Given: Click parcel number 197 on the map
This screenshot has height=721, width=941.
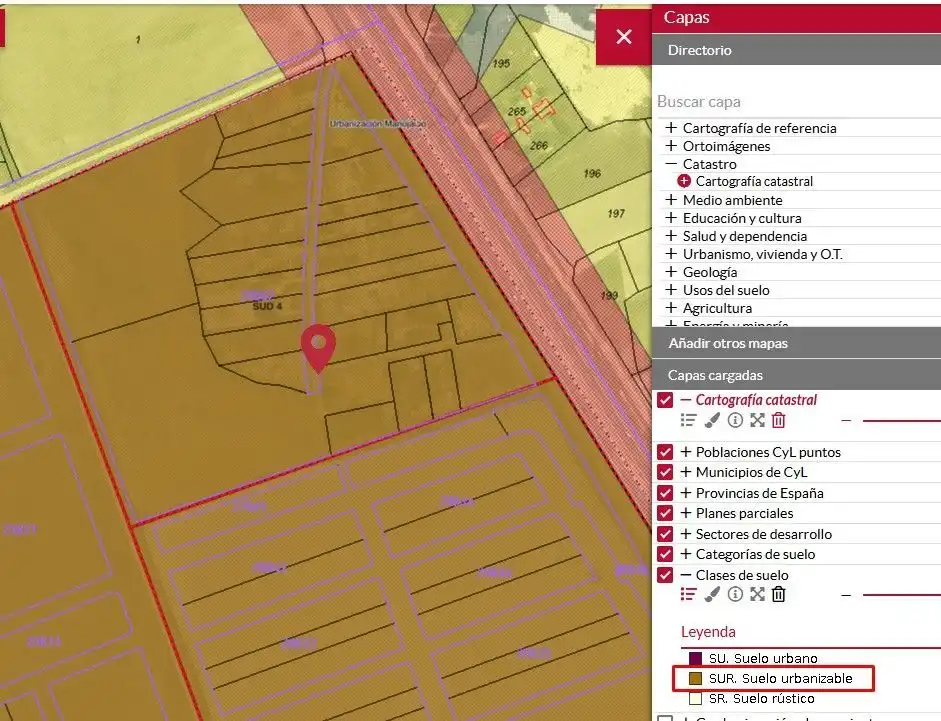Looking at the screenshot, I should [x=616, y=213].
